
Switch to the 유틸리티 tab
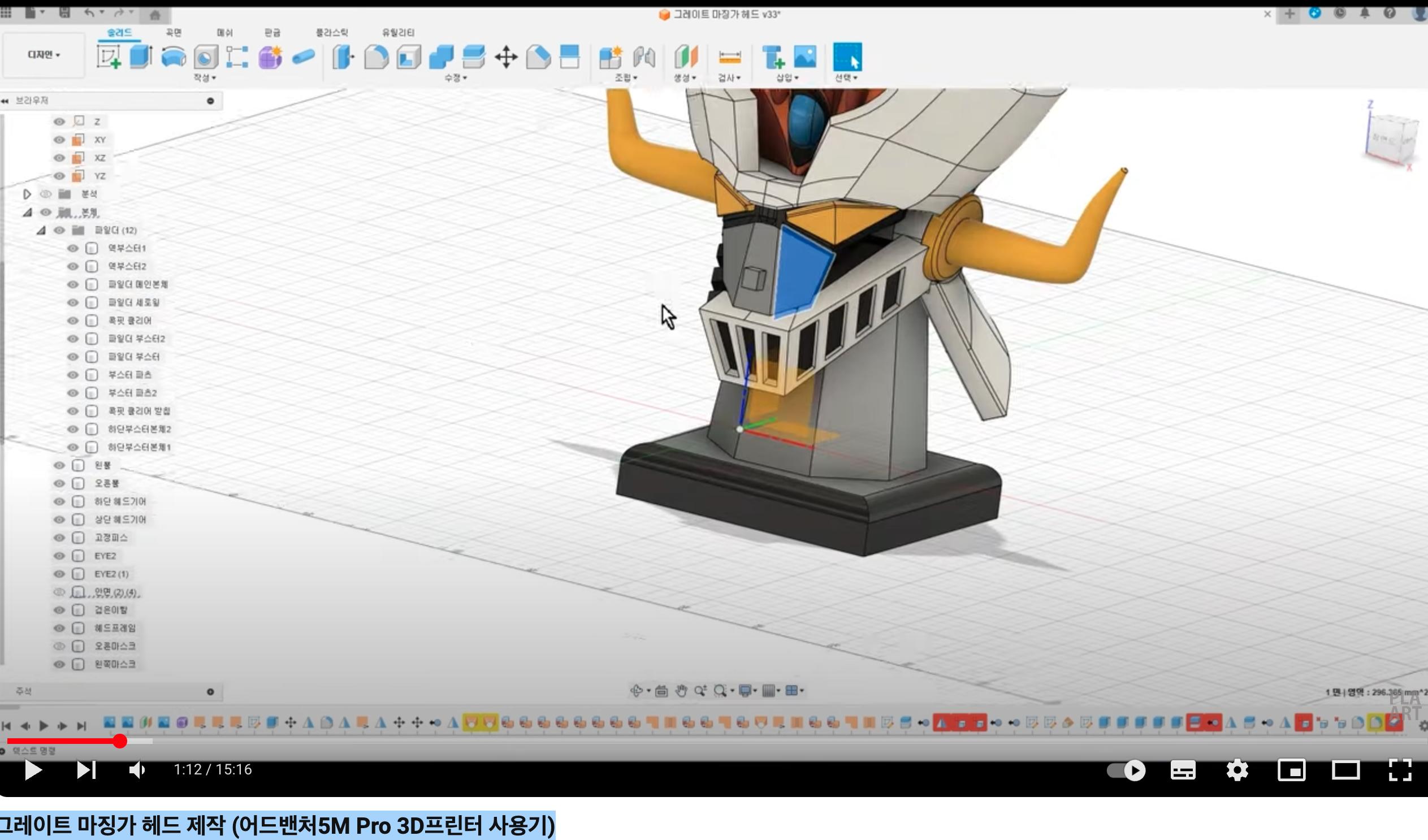[x=398, y=32]
